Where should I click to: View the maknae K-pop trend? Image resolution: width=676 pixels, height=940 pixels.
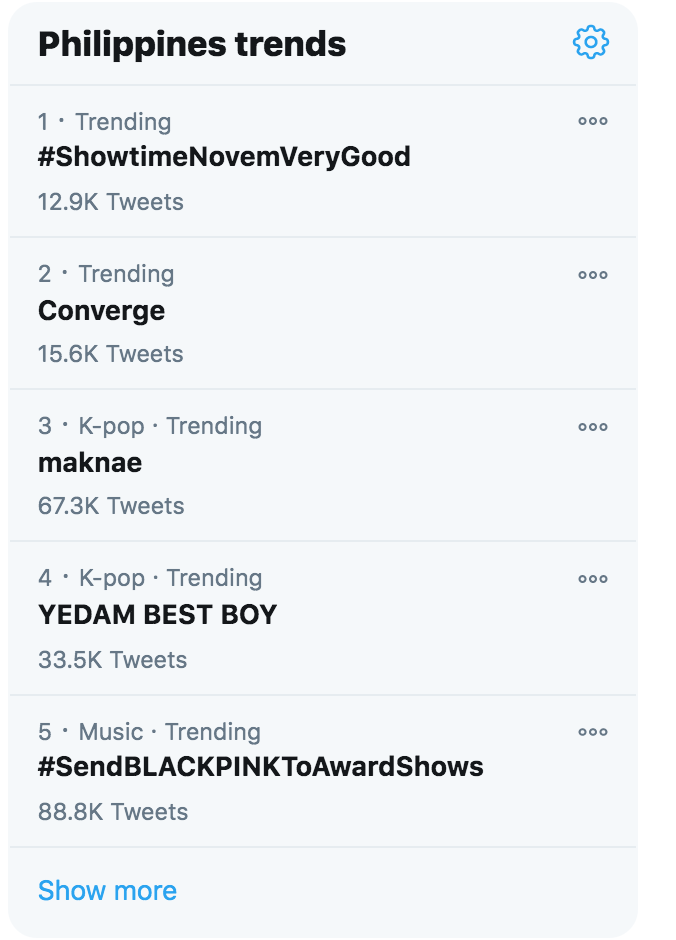click(90, 463)
